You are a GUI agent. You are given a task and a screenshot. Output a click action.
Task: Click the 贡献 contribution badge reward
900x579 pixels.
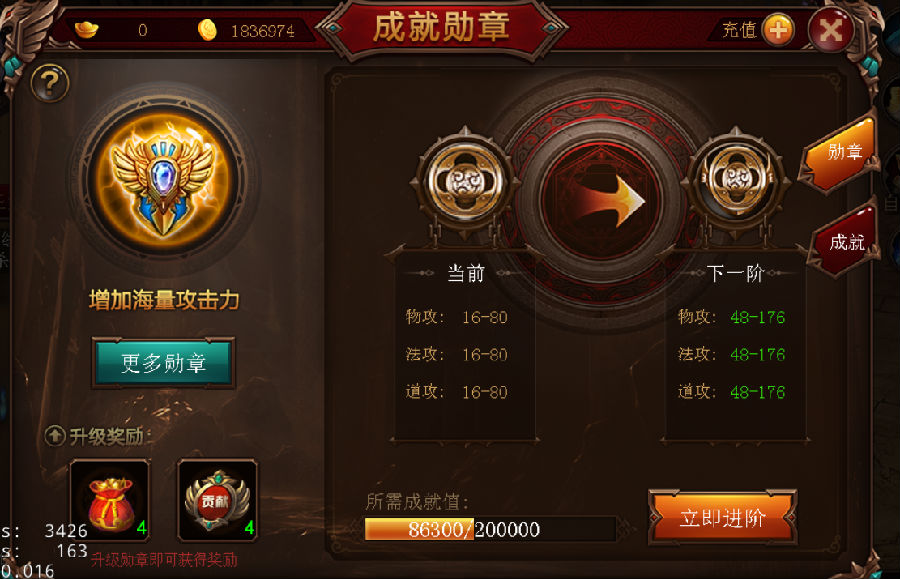pyautogui.click(x=217, y=500)
